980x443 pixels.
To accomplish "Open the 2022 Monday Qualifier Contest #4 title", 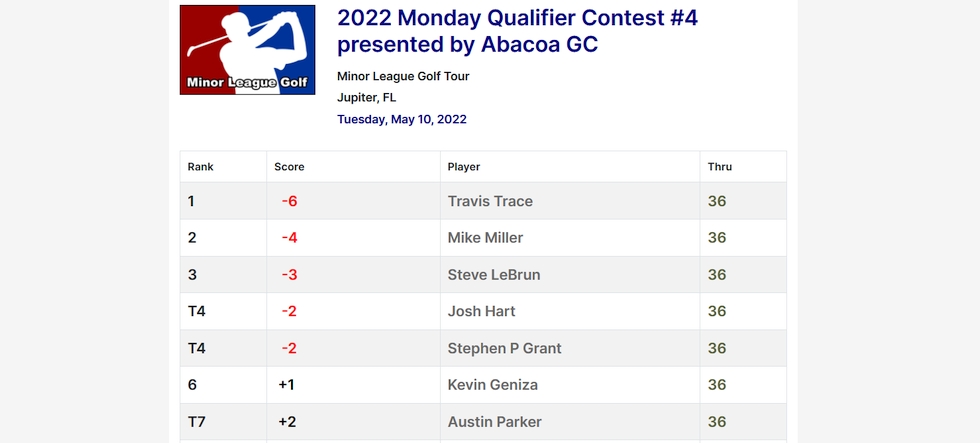I will point(518,31).
